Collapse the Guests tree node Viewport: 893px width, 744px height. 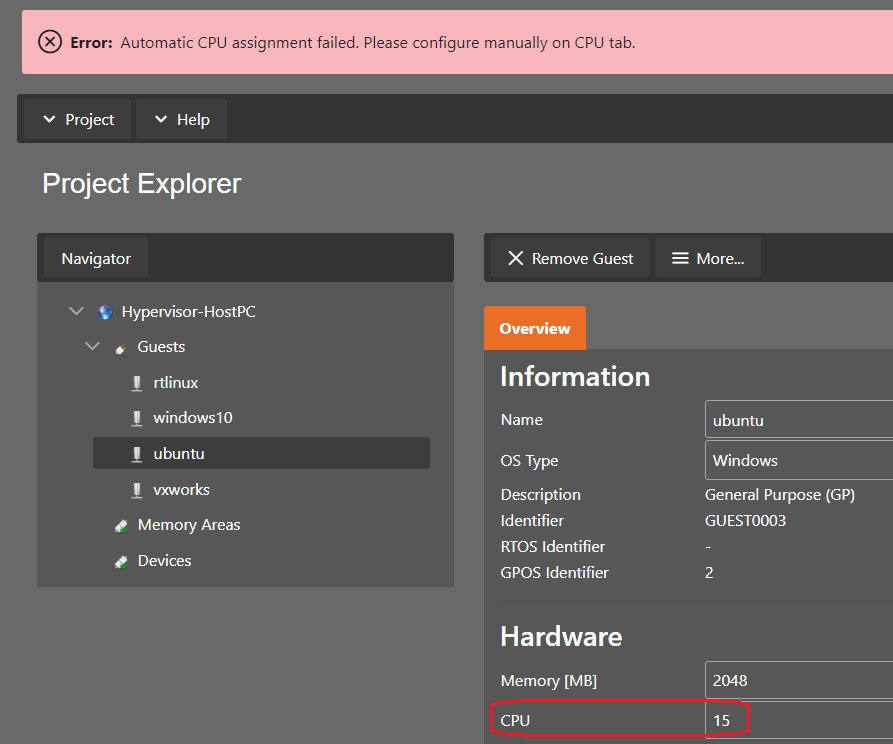click(x=93, y=347)
